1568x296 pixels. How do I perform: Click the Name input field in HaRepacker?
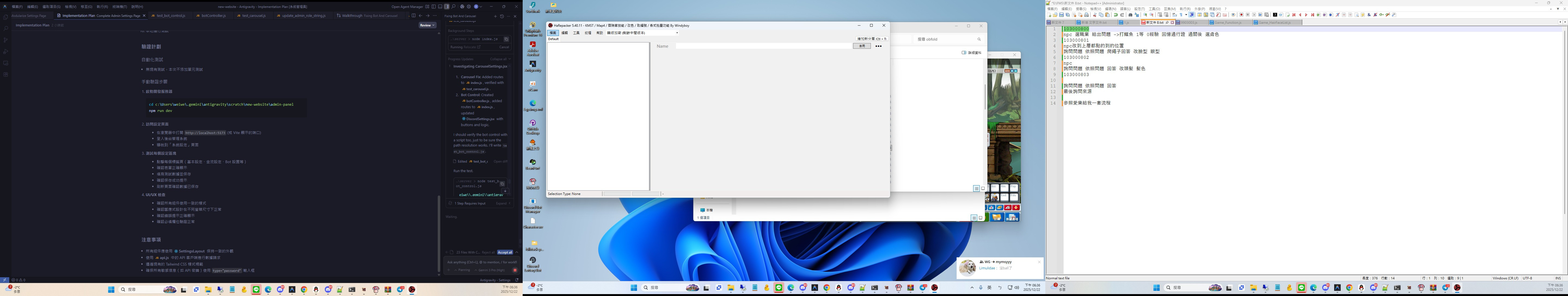pos(763,46)
